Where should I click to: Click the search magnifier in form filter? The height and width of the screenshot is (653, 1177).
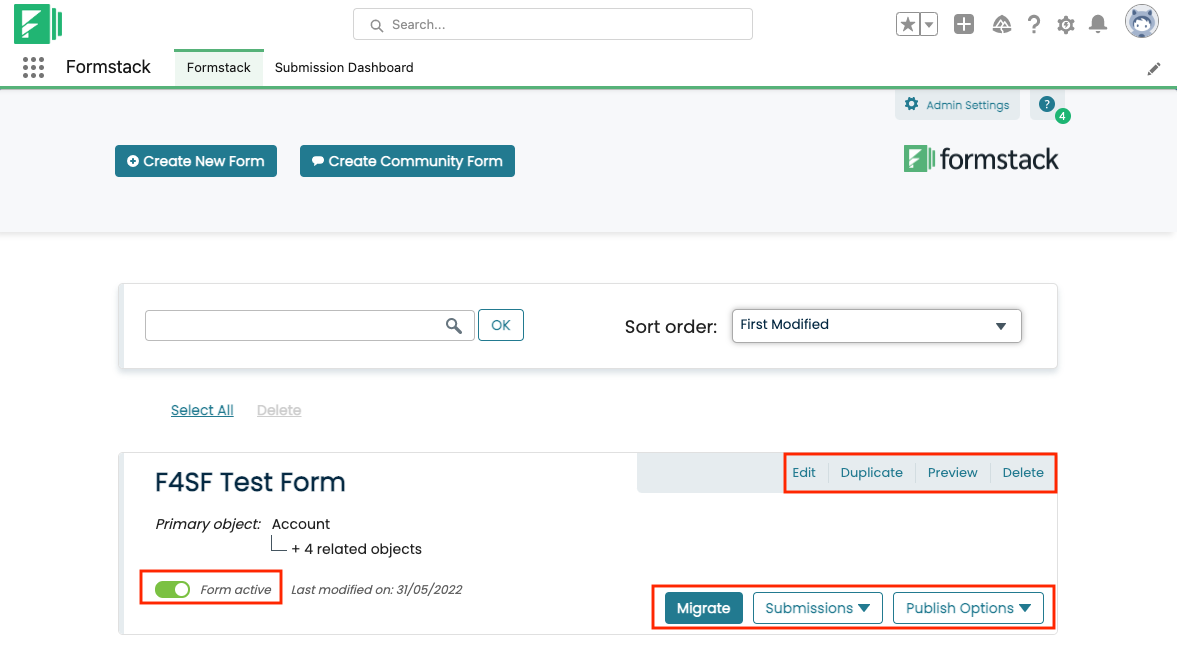pos(454,325)
